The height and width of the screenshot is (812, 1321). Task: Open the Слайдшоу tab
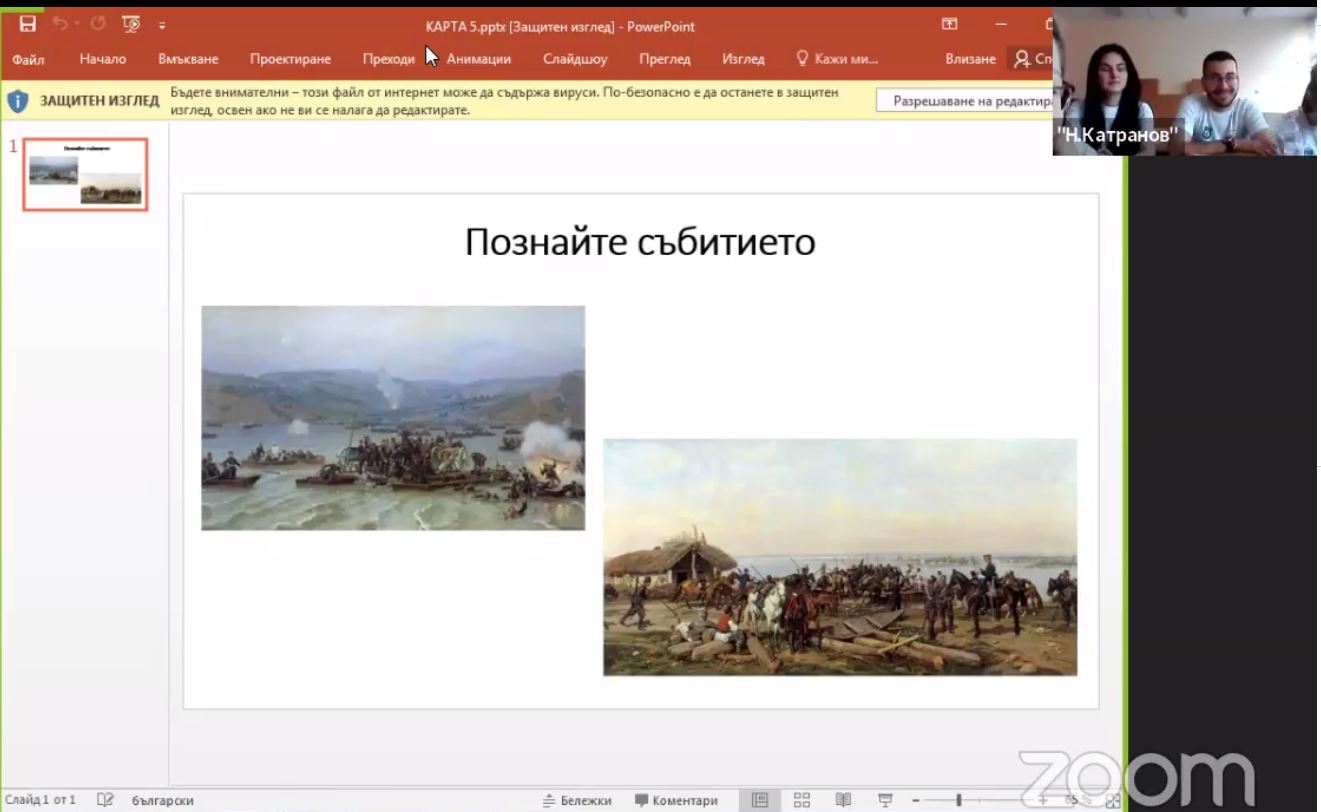(575, 59)
